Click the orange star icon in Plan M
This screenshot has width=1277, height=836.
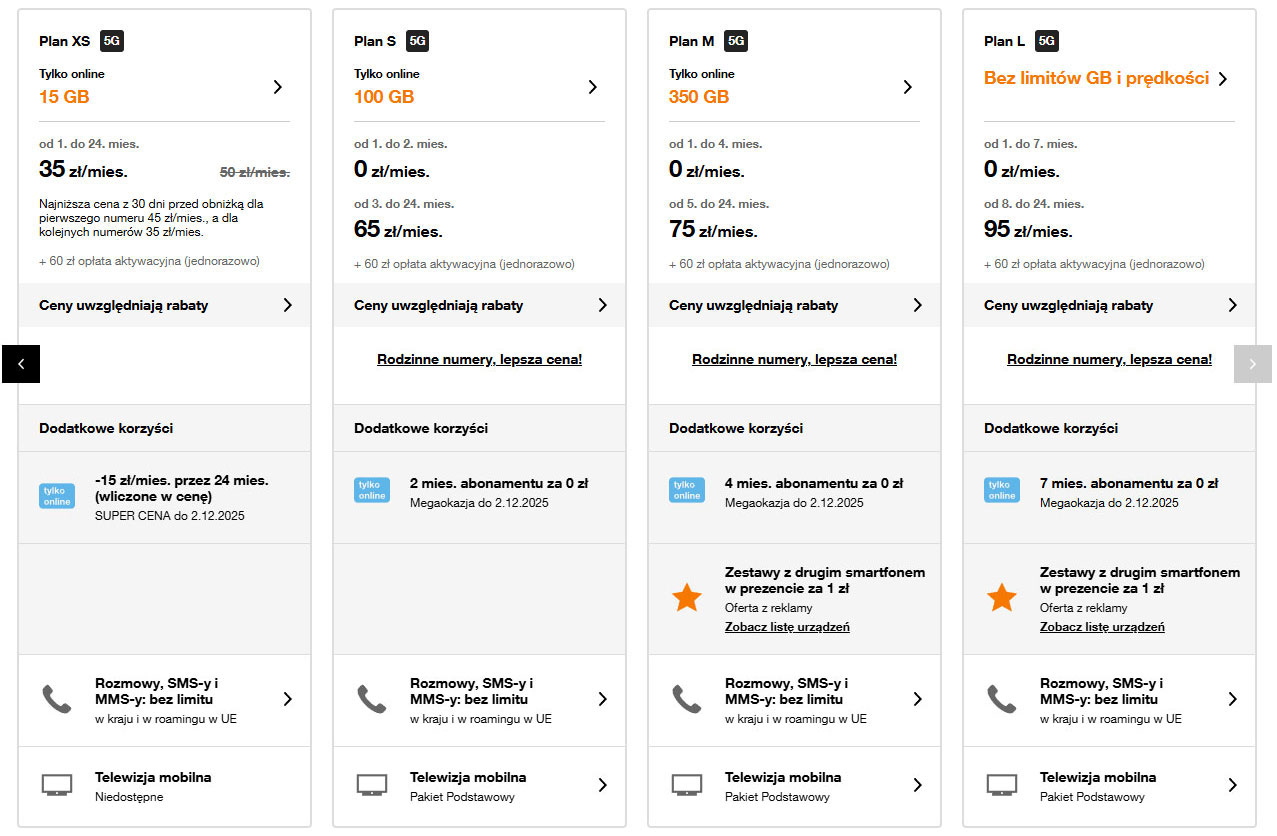pos(687,598)
